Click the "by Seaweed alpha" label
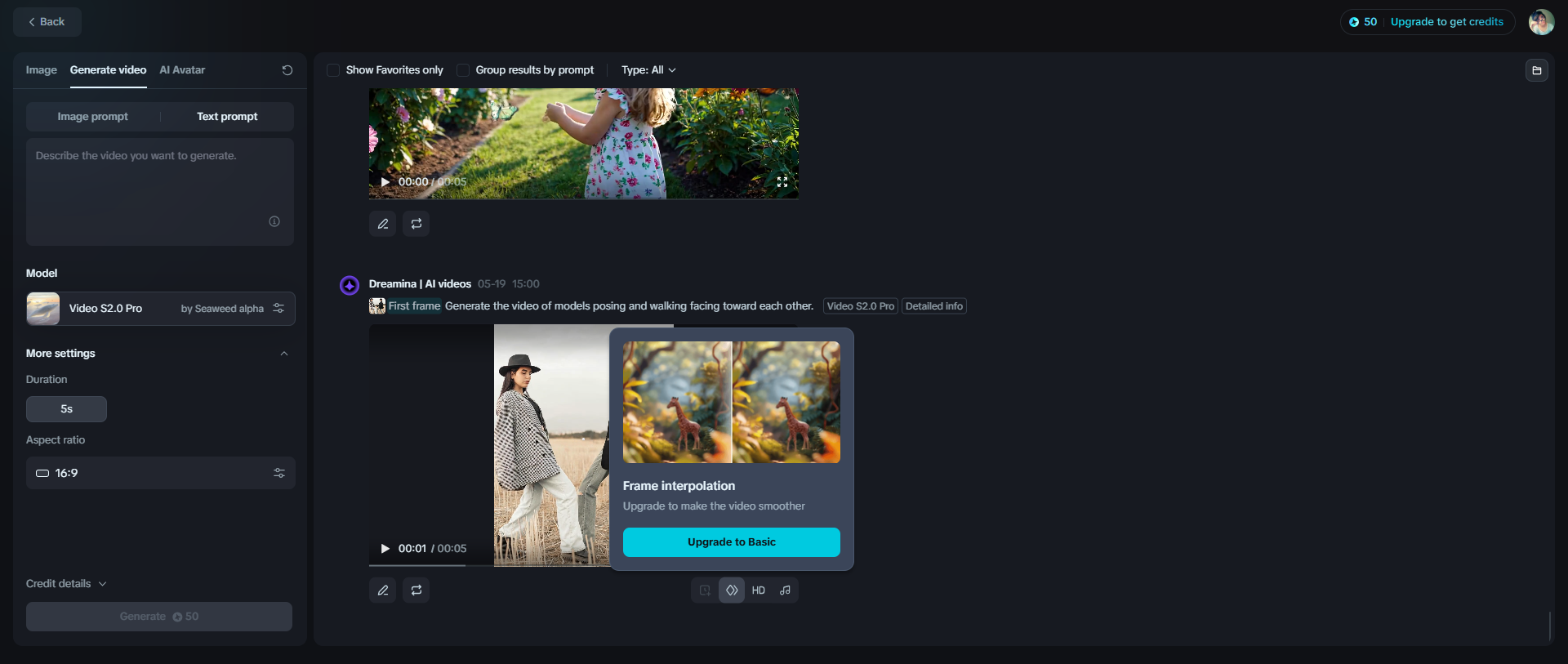 (222, 309)
